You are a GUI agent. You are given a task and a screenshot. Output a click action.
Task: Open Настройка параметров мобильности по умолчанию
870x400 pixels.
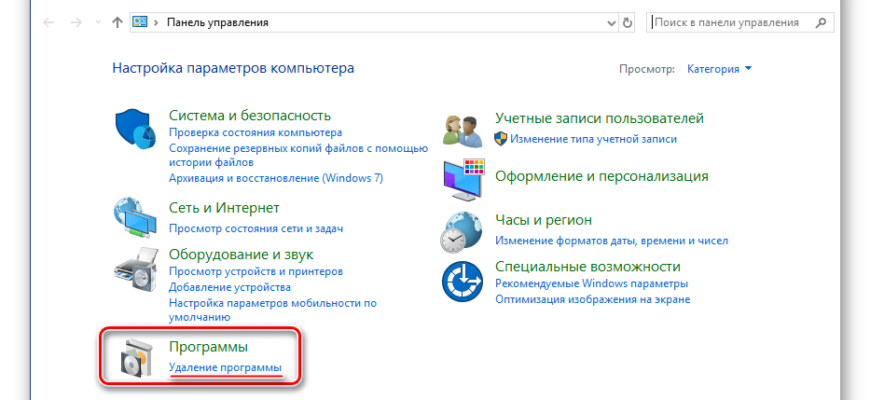click(x=272, y=310)
